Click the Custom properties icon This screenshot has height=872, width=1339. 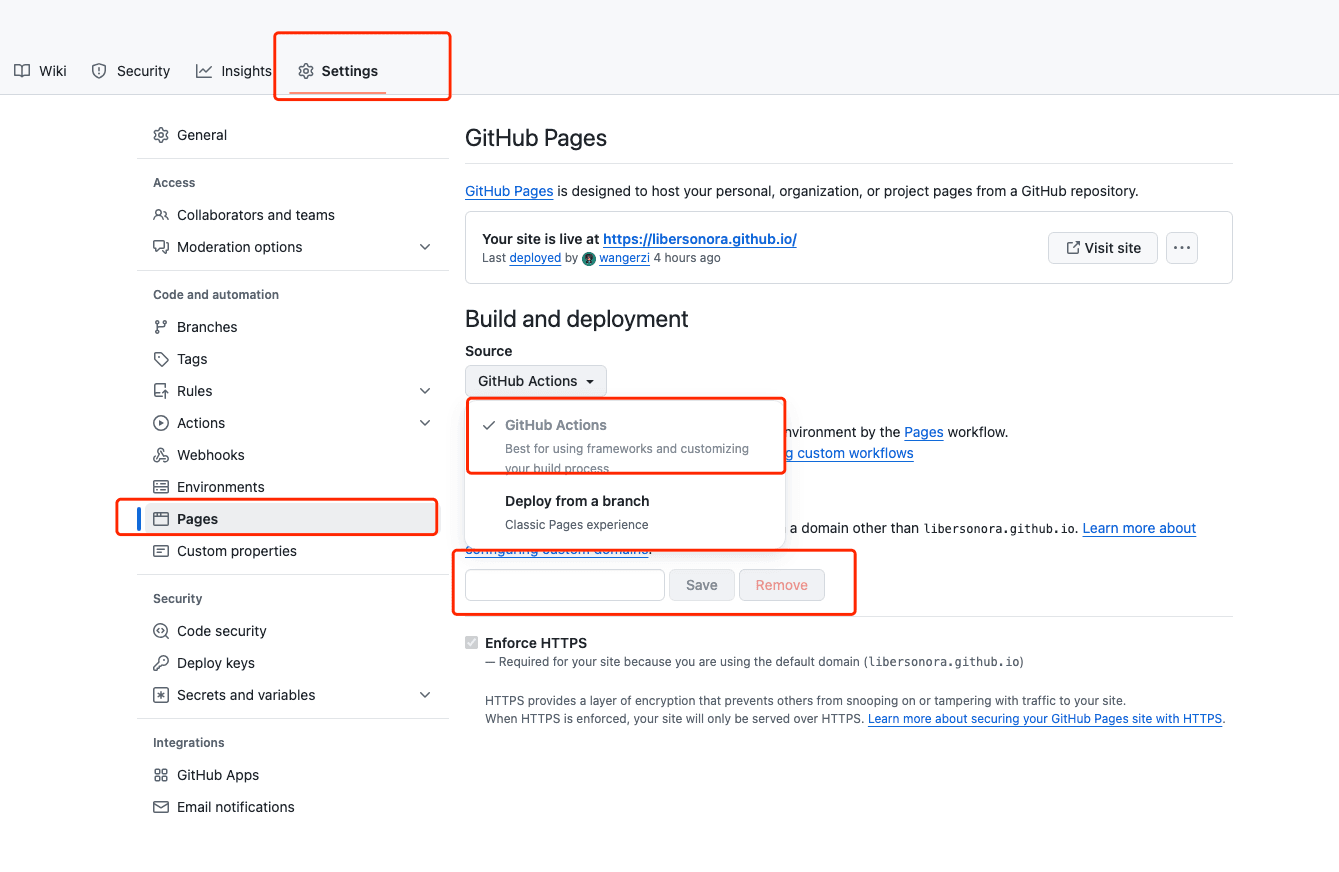[161, 551]
